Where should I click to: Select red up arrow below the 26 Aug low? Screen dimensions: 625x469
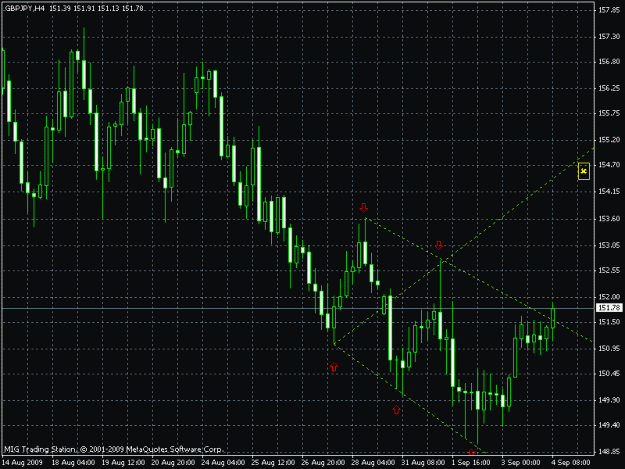coord(334,367)
